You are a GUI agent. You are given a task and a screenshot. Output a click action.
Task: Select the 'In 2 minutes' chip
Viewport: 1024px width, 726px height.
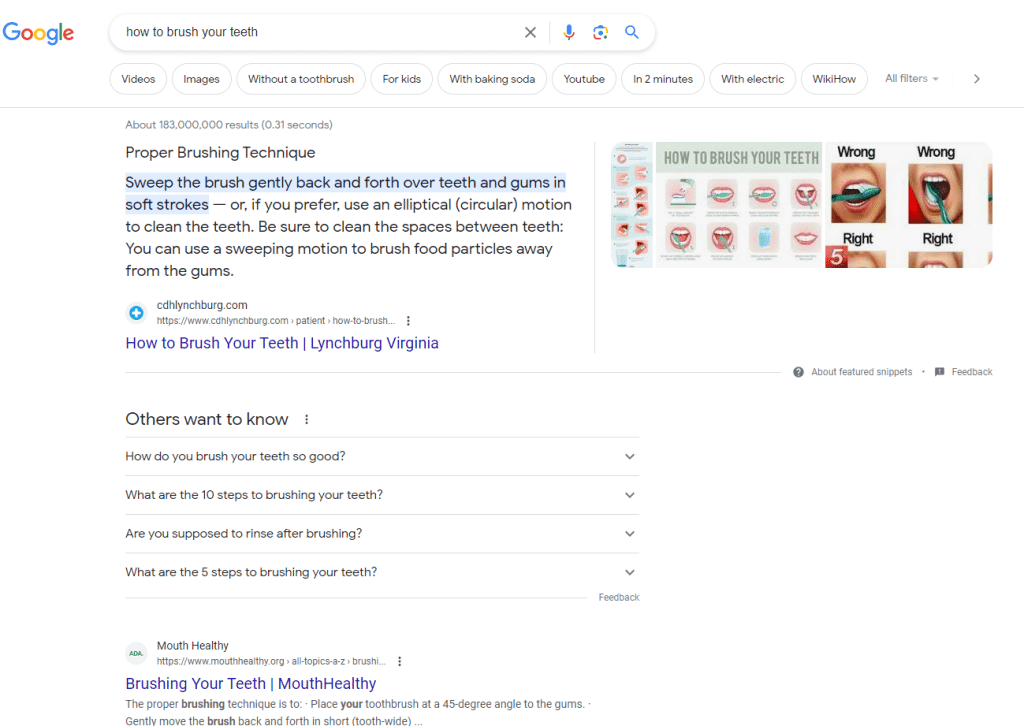point(663,79)
